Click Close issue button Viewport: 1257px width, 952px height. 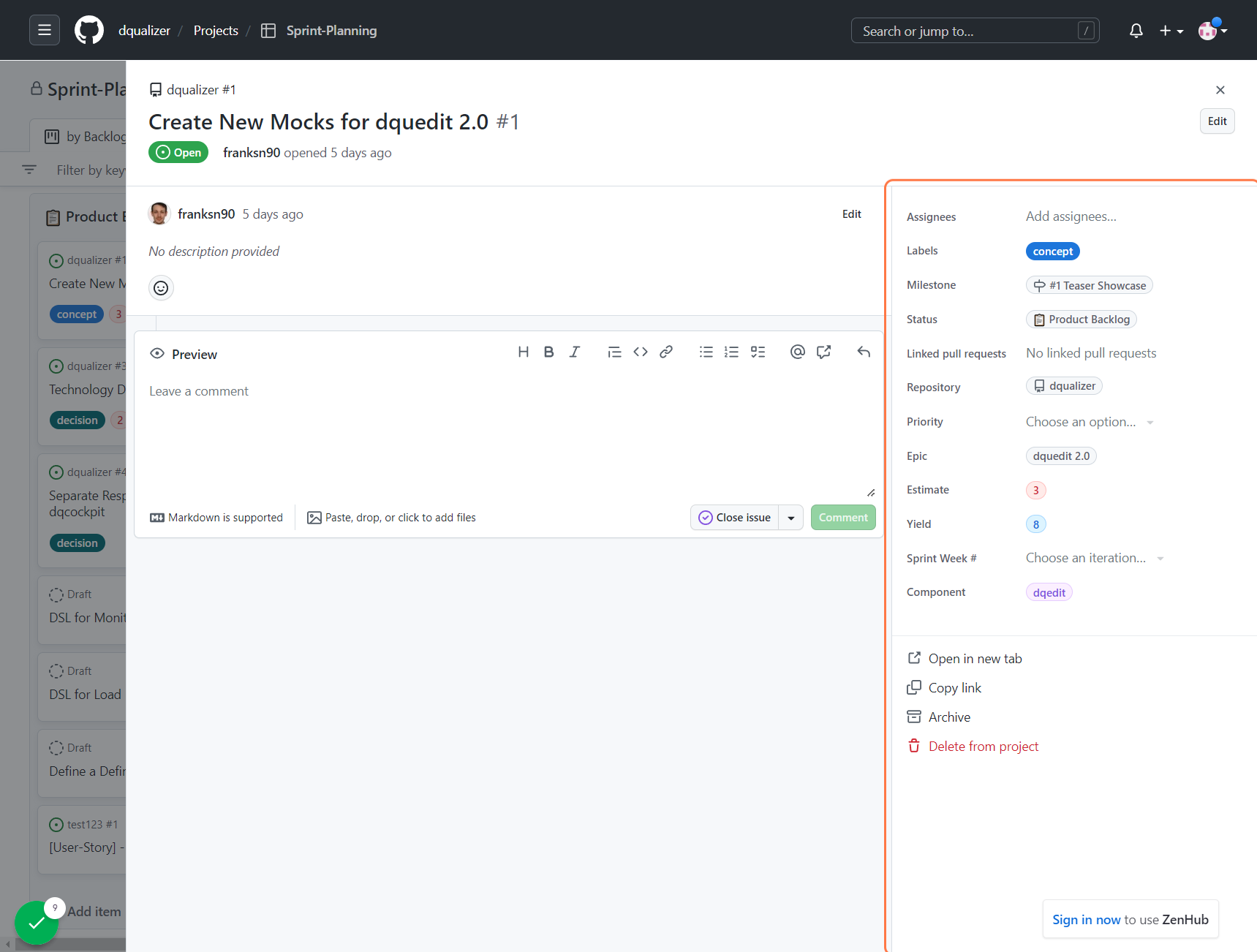pos(734,518)
